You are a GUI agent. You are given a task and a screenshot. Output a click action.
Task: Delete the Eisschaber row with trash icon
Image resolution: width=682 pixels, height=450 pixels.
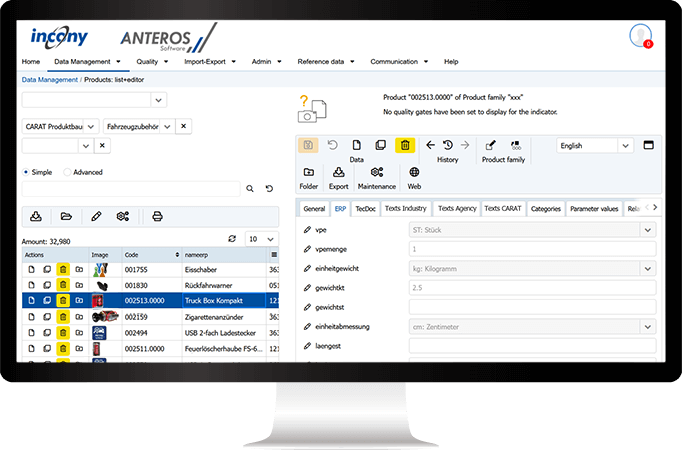pyautogui.click(x=63, y=270)
